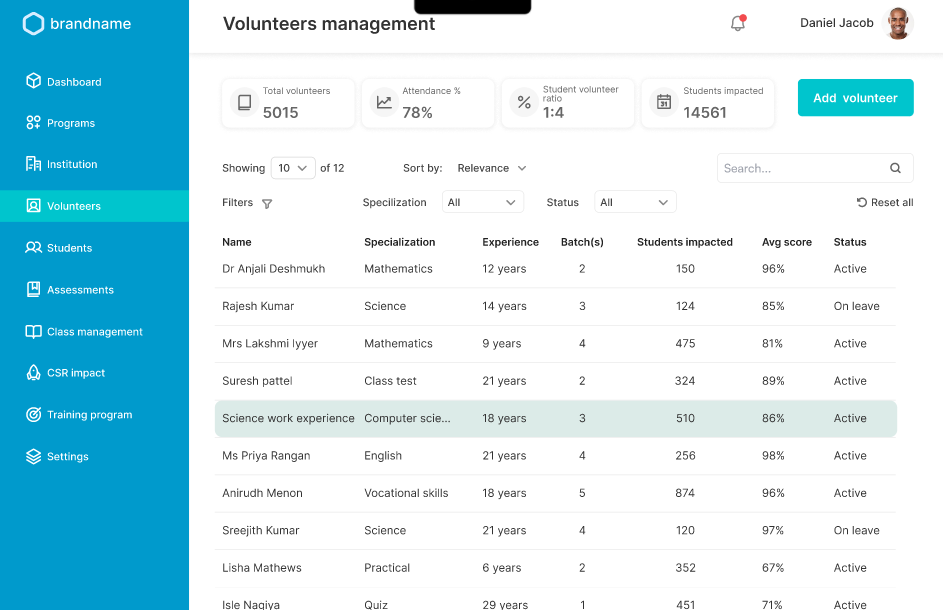
Task: Click the Student volunteer ratio percent icon
Action: tap(524, 102)
